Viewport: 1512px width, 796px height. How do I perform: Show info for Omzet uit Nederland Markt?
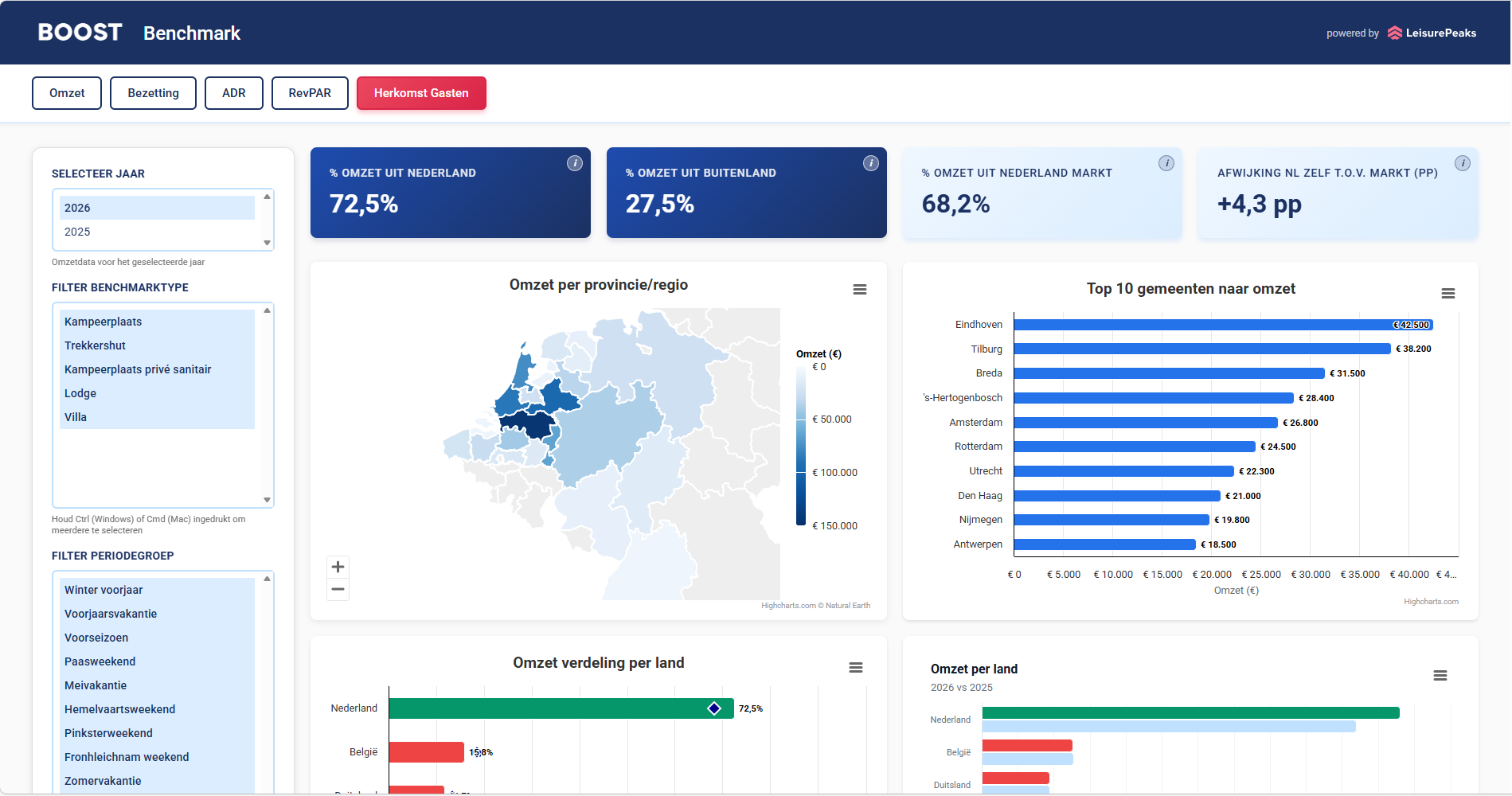1166,163
